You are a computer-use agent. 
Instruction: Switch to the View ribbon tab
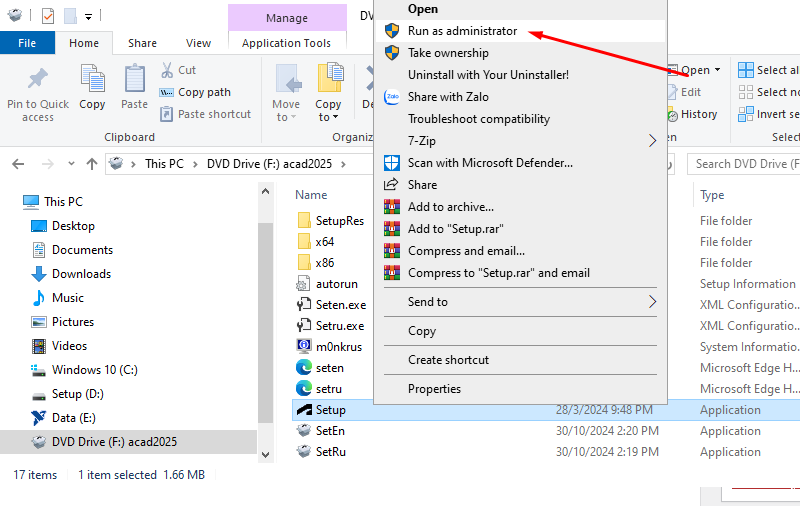(198, 43)
